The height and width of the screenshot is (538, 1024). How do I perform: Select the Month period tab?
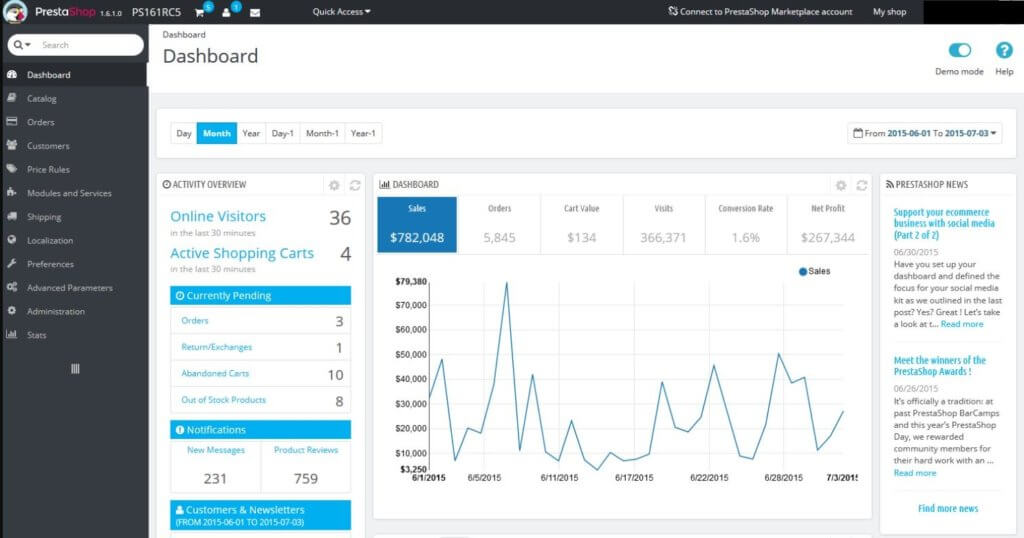pyautogui.click(x=217, y=133)
